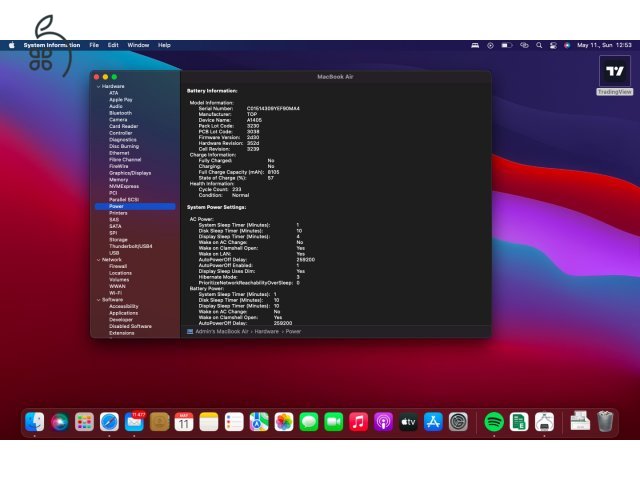640x480 pixels.
Task: Click the Siri icon in the menu bar
Action: tap(567, 45)
